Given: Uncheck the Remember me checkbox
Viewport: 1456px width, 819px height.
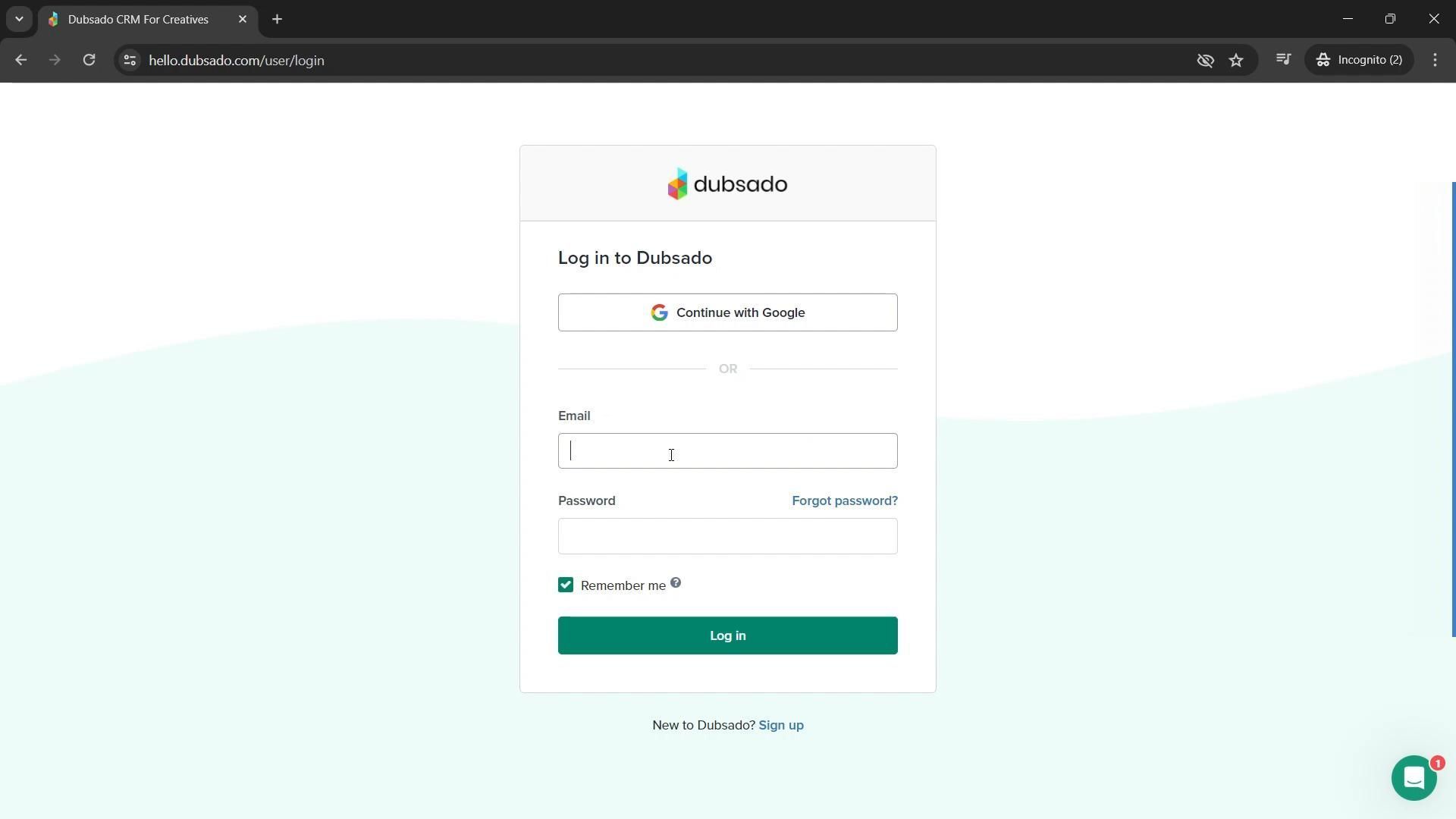Looking at the screenshot, I should pos(566,585).
